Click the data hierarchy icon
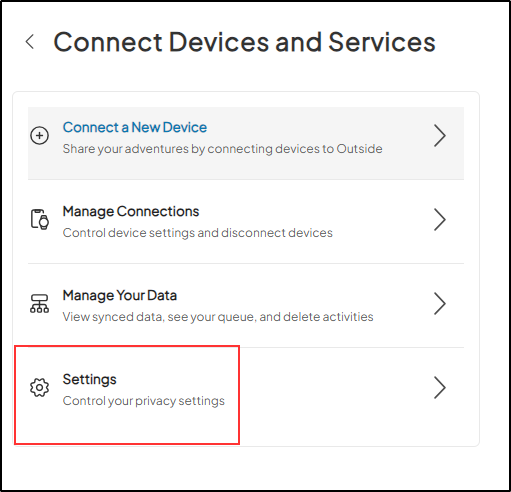This screenshot has height=492, width=511. pyautogui.click(x=40, y=303)
